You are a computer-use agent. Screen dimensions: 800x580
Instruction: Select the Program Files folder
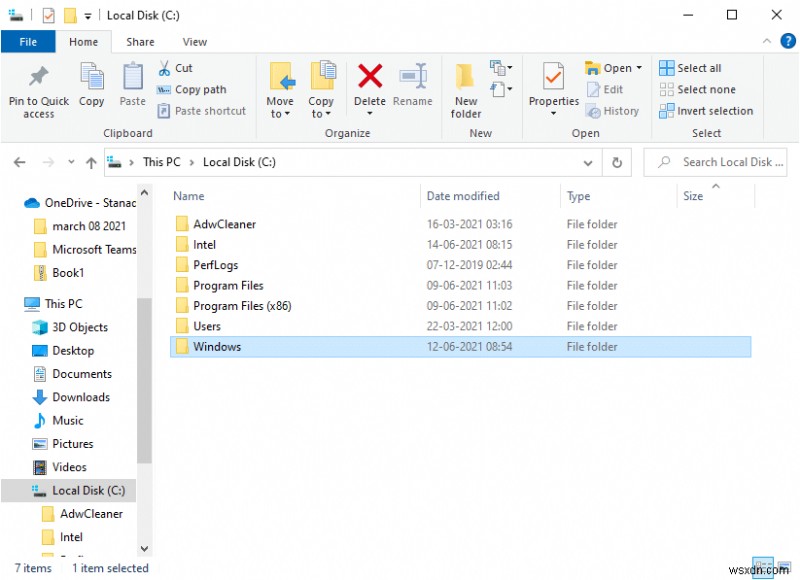click(x=219, y=286)
